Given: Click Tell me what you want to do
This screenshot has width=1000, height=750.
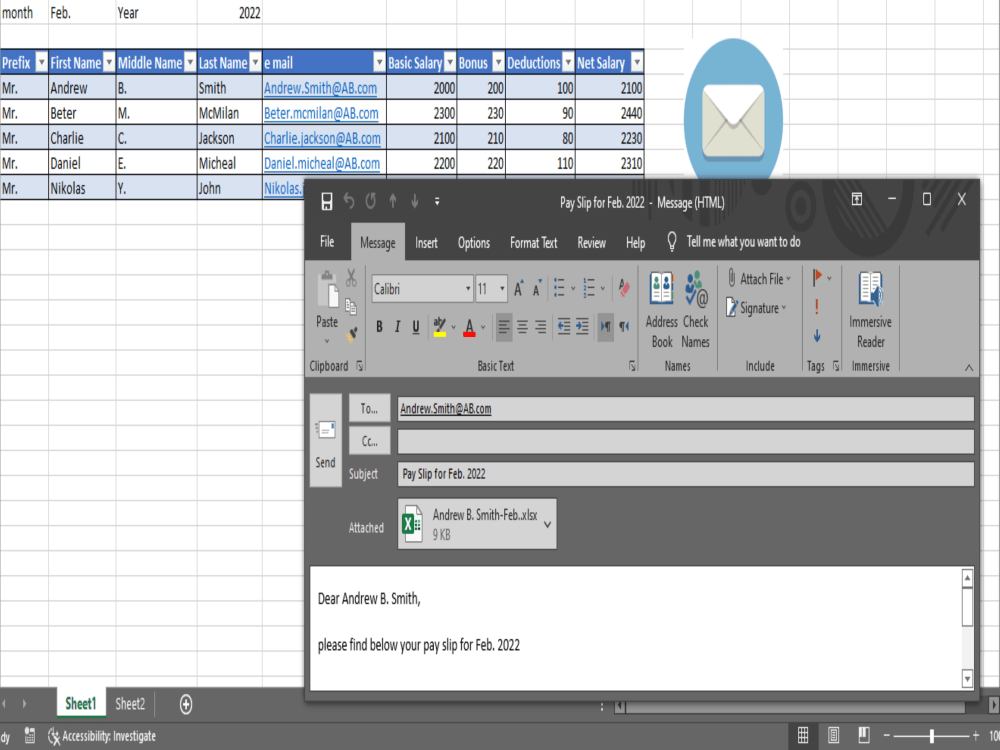Looking at the screenshot, I should 733,242.
